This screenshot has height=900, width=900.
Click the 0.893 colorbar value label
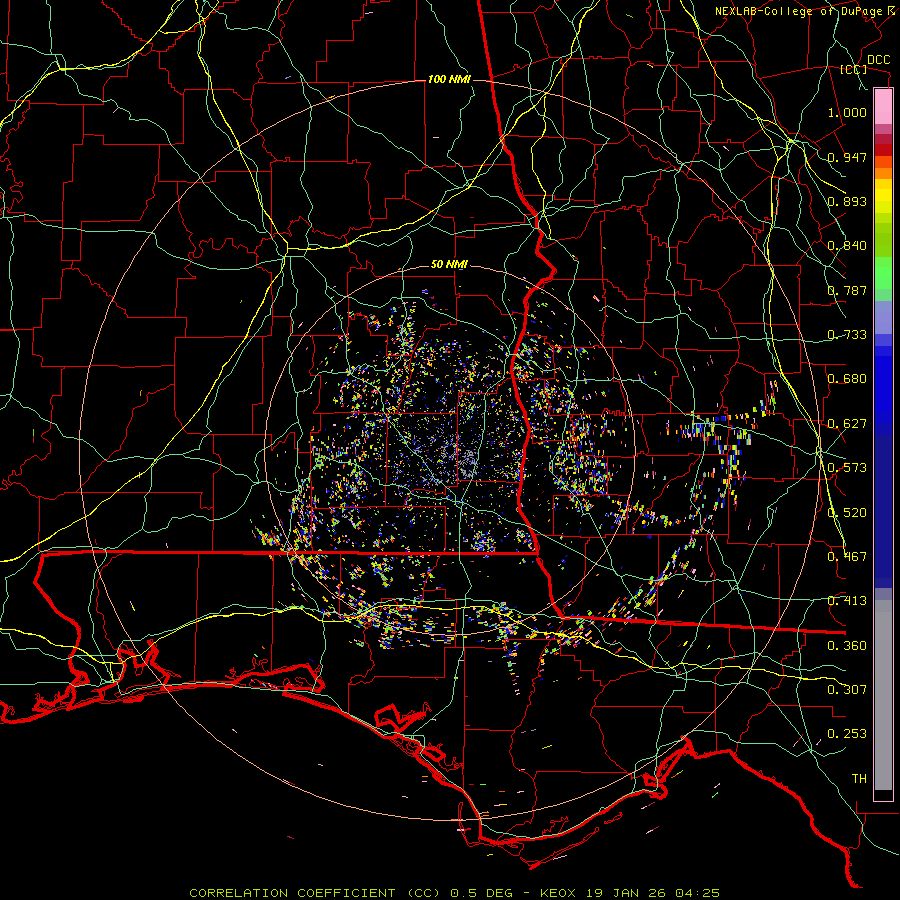847,201
